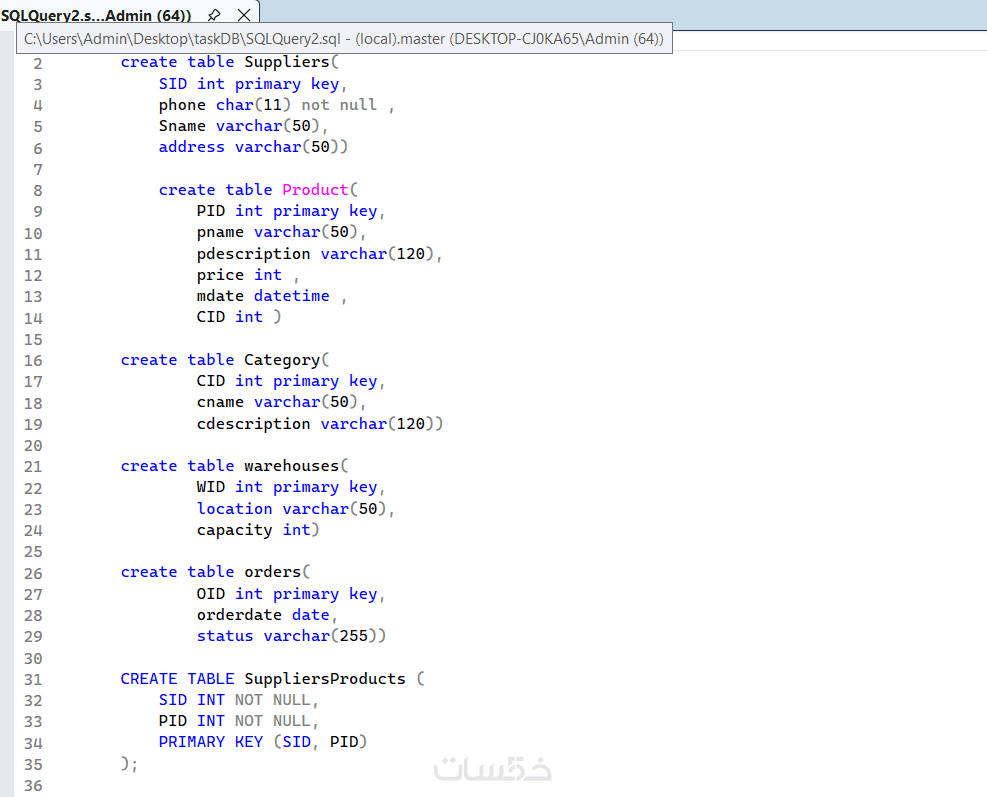This screenshot has width=987, height=797.
Task: Pin the SQLQuery2.sql tab
Action: click(214, 14)
